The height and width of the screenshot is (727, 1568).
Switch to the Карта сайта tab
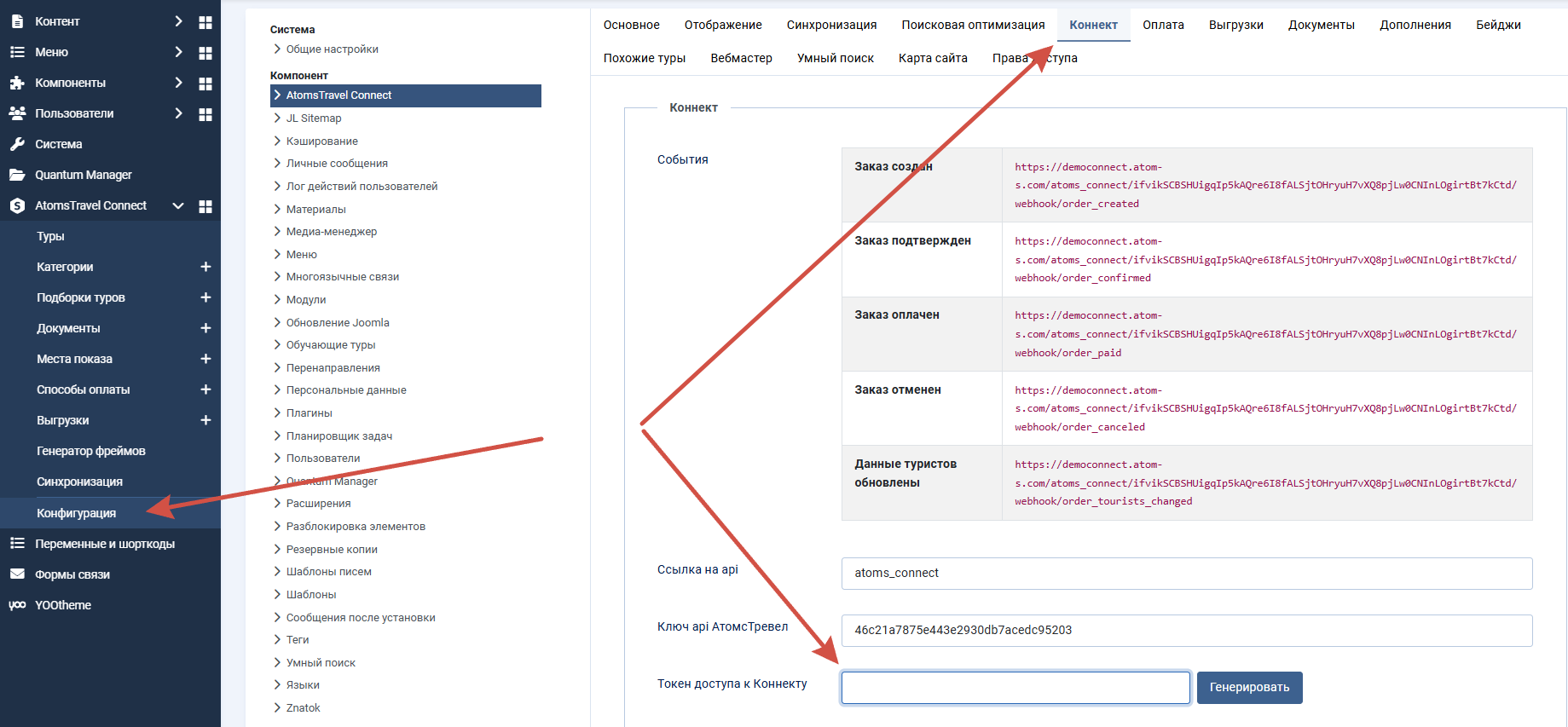(933, 58)
